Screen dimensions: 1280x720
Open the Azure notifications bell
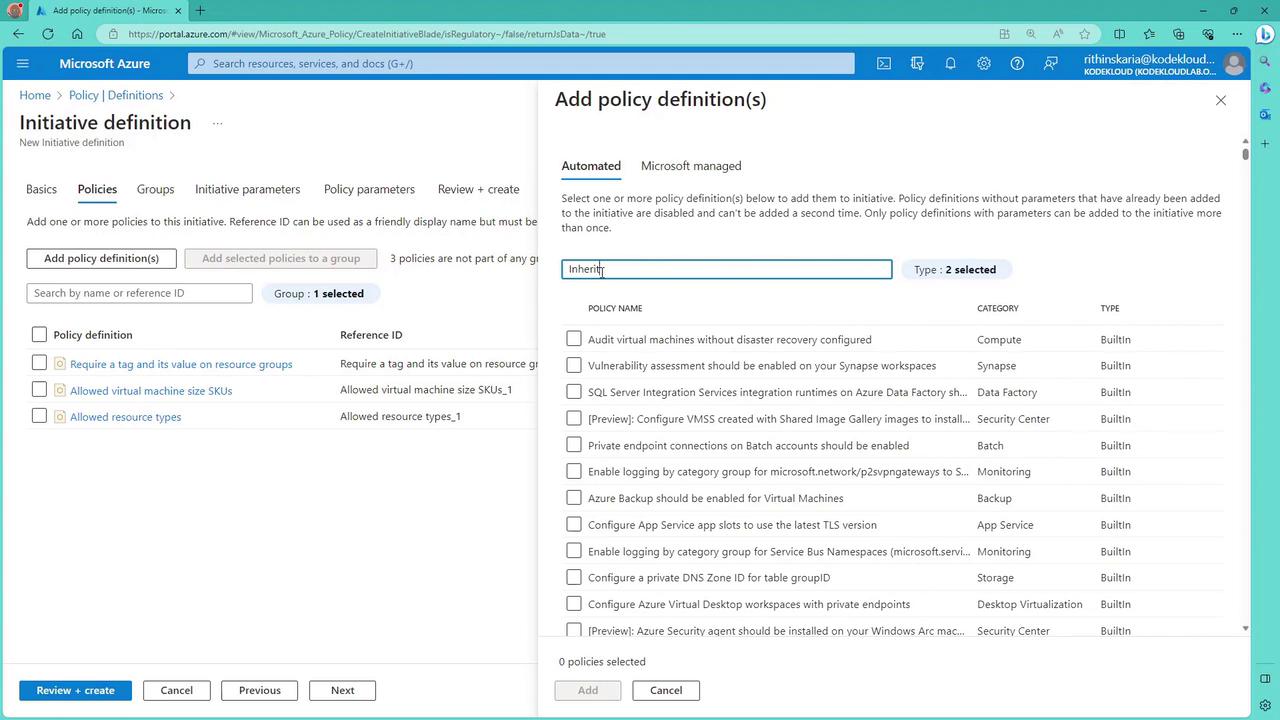[x=950, y=63]
